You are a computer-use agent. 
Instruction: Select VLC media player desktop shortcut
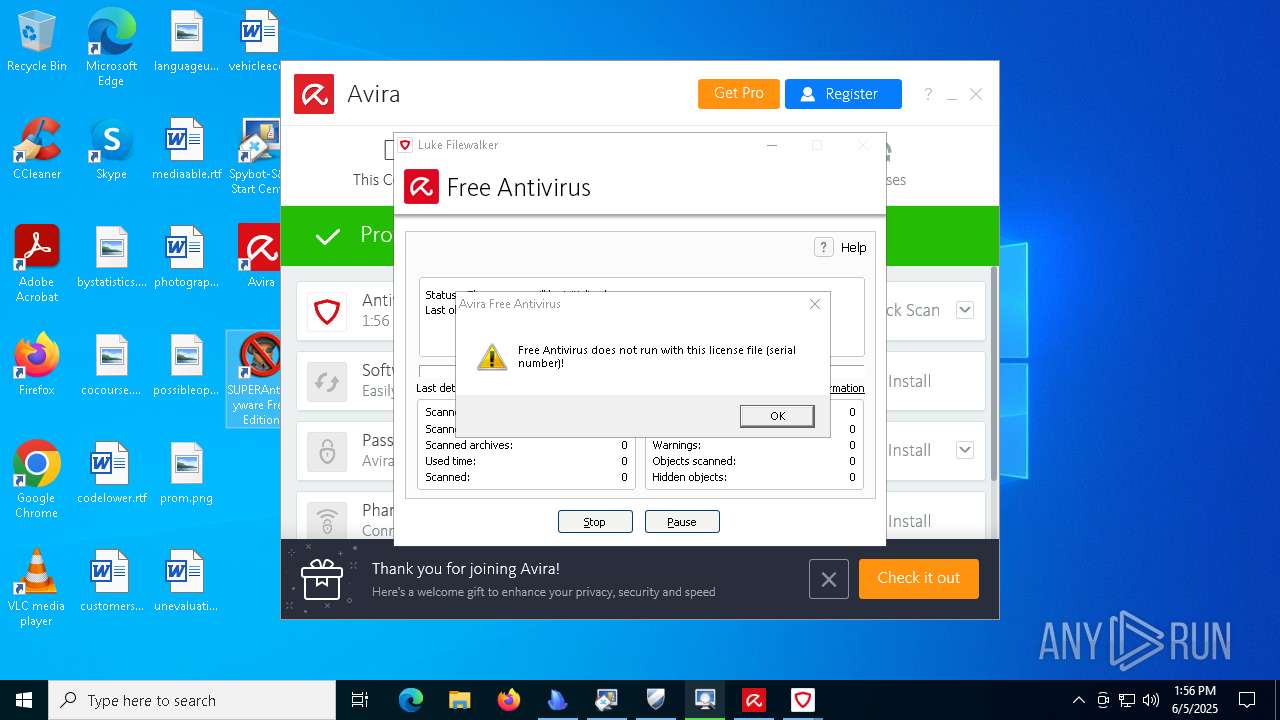click(x=37, y=588)
